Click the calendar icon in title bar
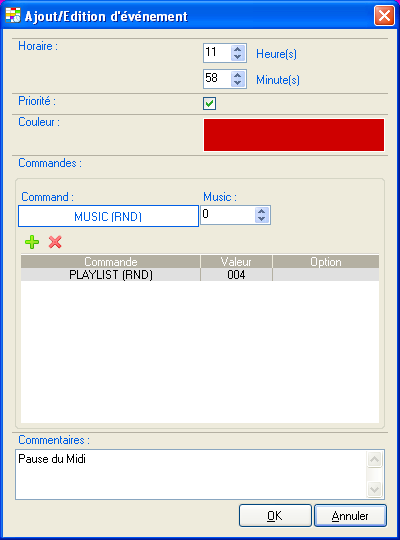This screenshot has height=540, width=400. pos(13,15)
